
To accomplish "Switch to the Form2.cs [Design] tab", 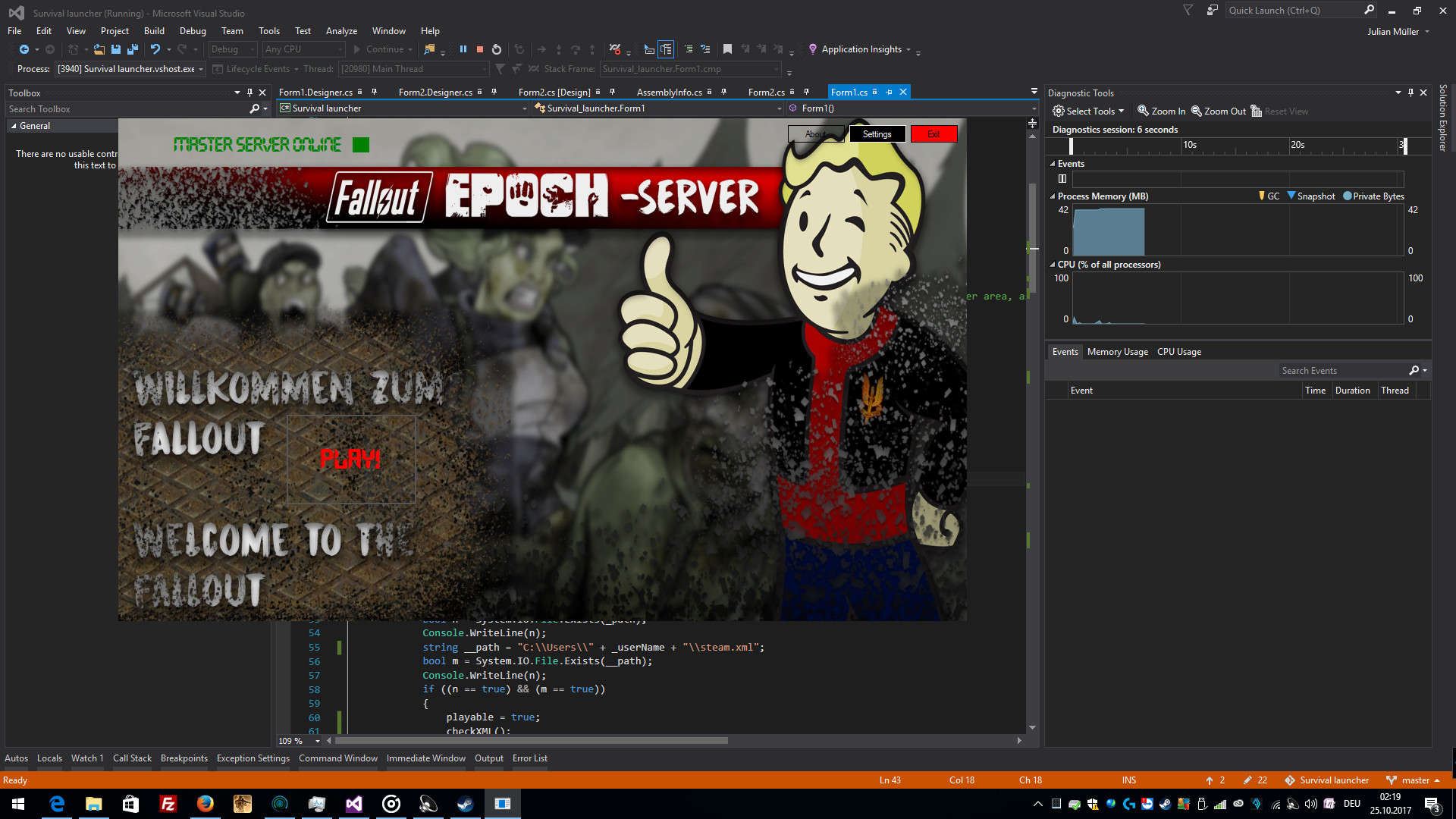I will pyautogui.click(x=554, y=93).
